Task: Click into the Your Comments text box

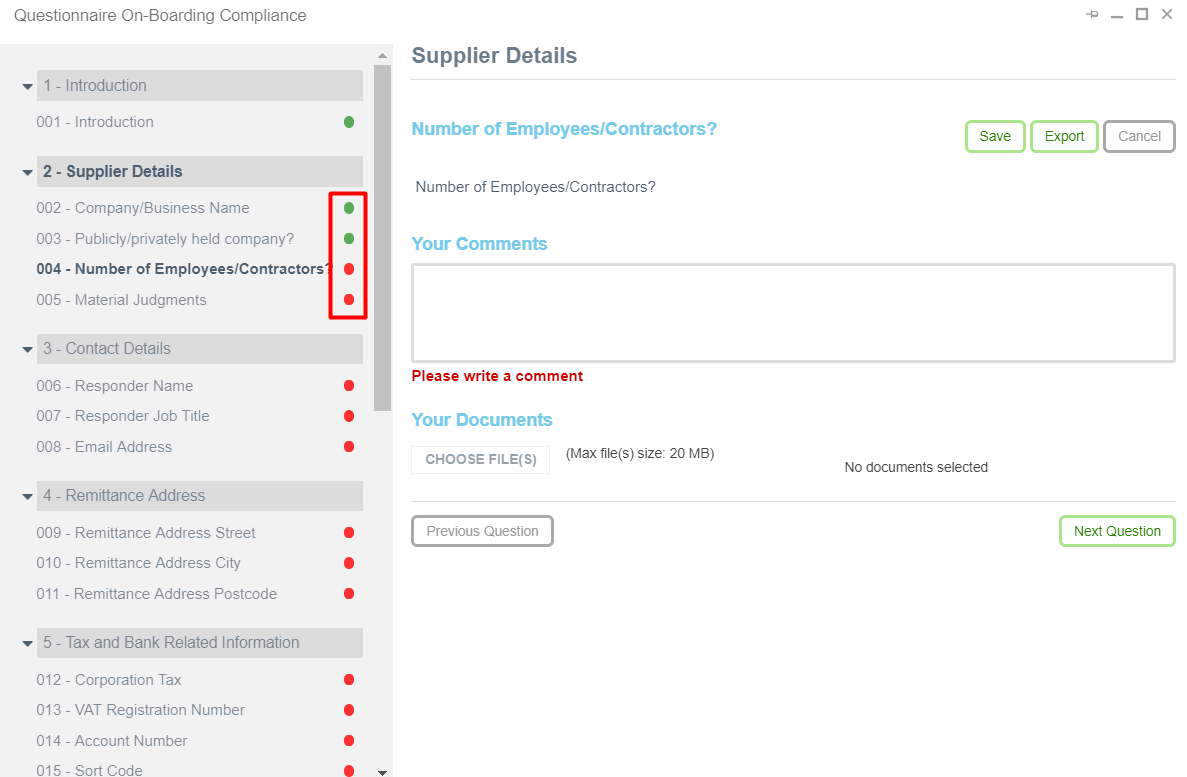Action: [792, 312]
